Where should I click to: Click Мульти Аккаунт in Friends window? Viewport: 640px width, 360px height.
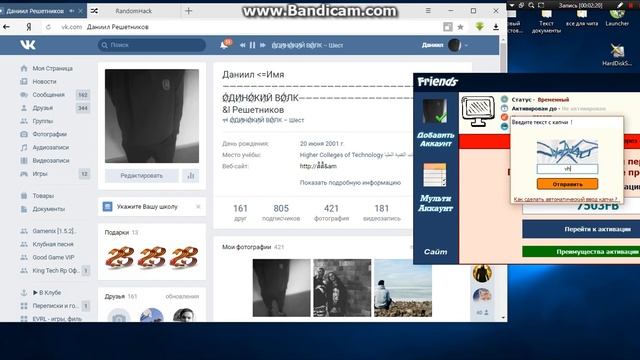coord(436,187)
